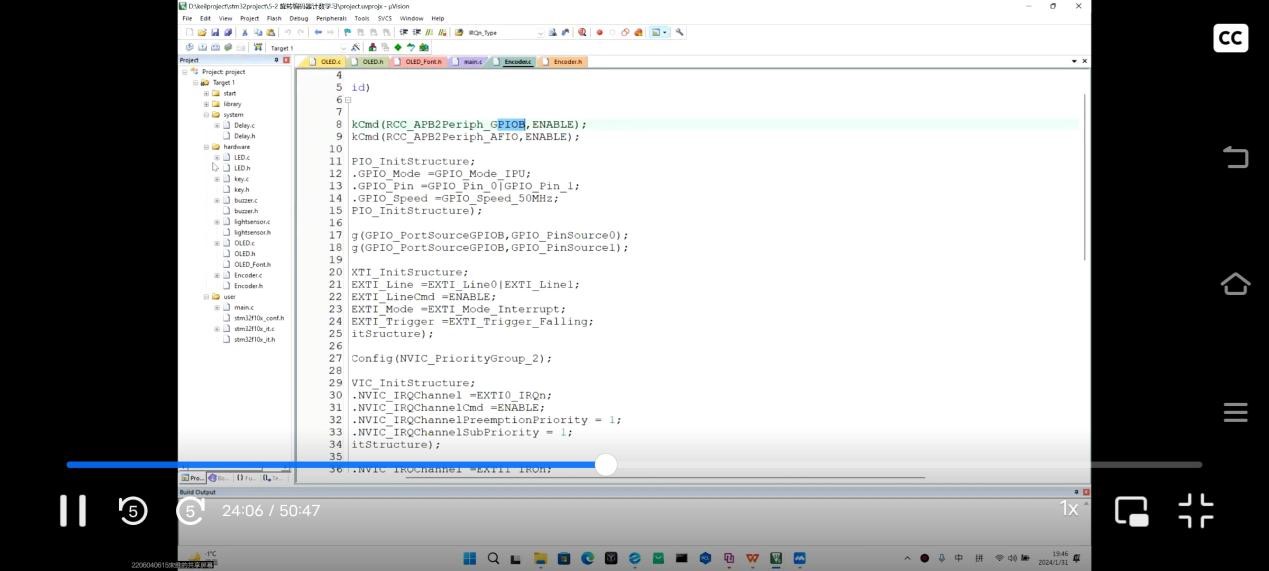Click the Find in Files magnifier icon
1269x571 pixels.
[583, 32]
